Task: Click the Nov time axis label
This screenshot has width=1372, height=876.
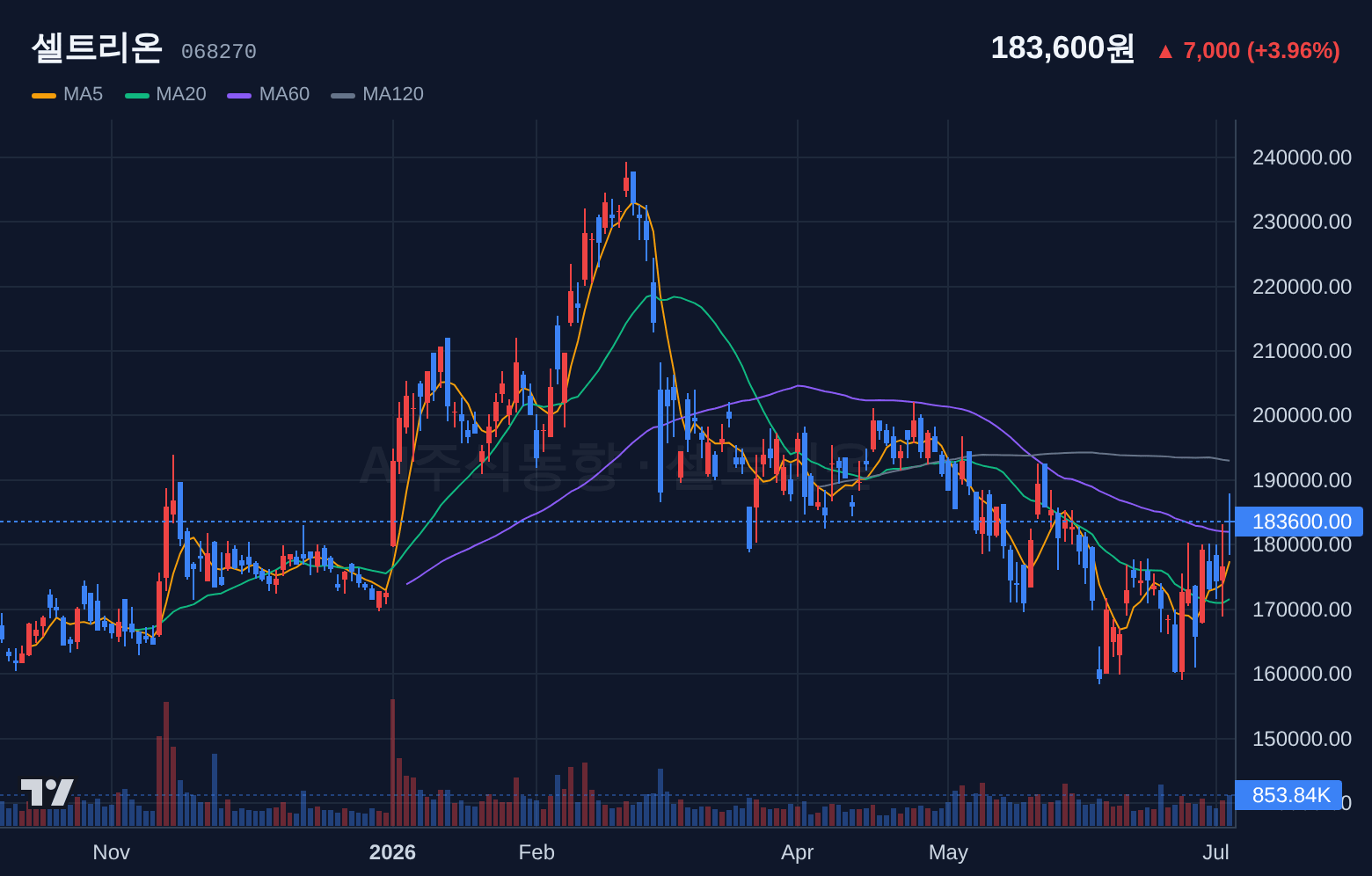Action: click(112, 852)
